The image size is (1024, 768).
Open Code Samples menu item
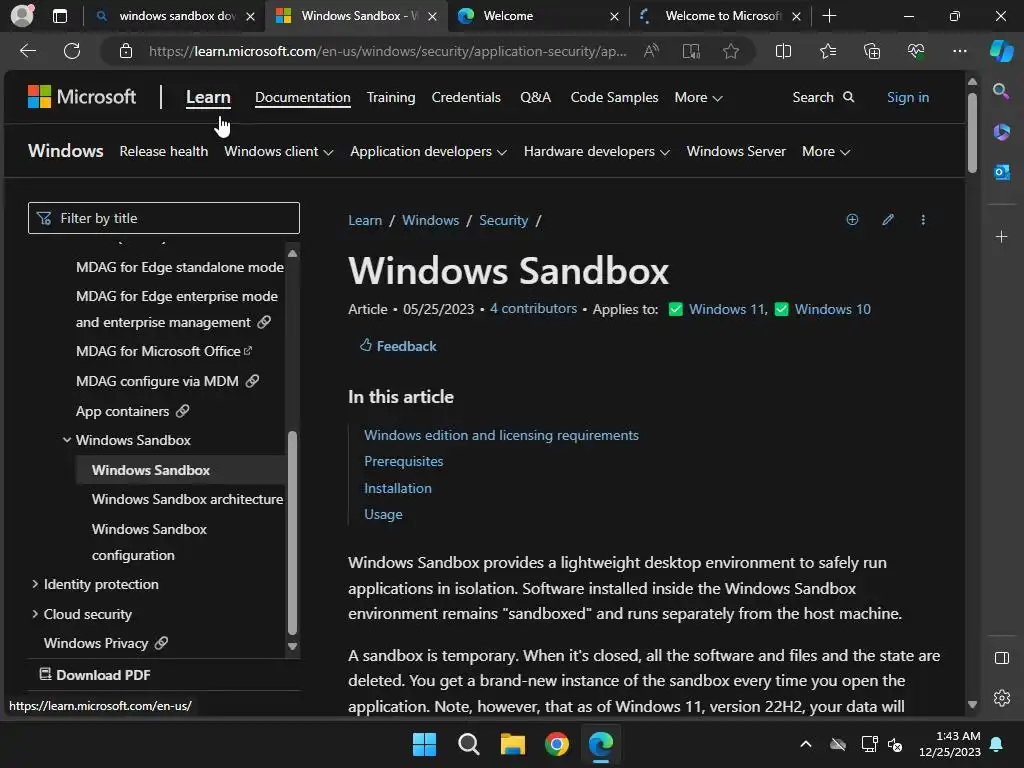[614, 97]
